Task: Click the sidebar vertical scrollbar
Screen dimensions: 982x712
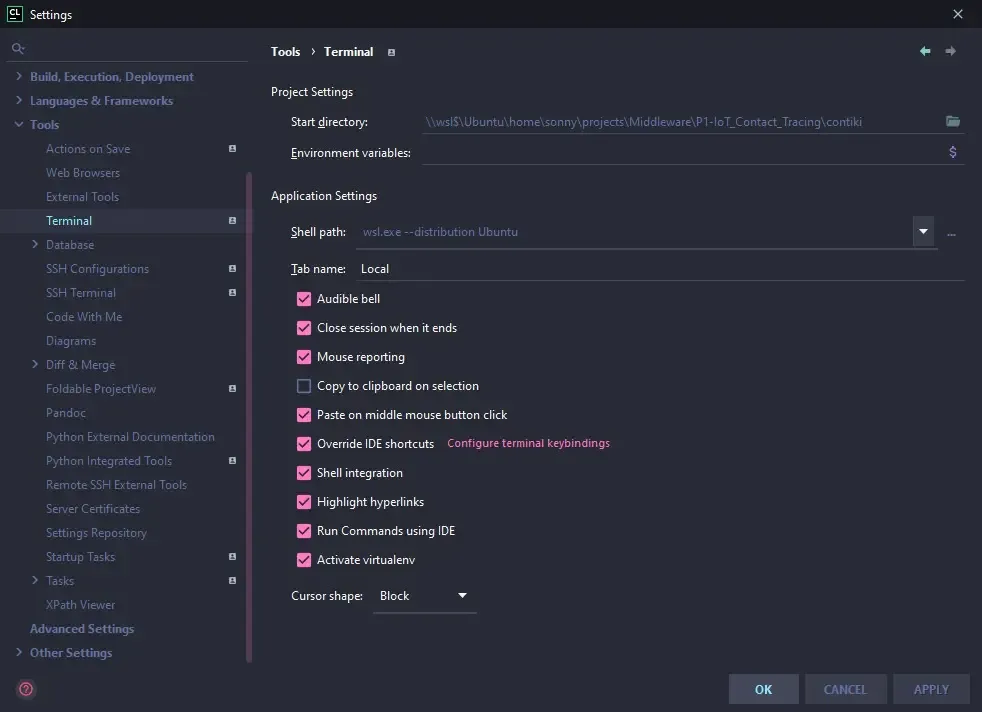Action: tap(249, 400)
